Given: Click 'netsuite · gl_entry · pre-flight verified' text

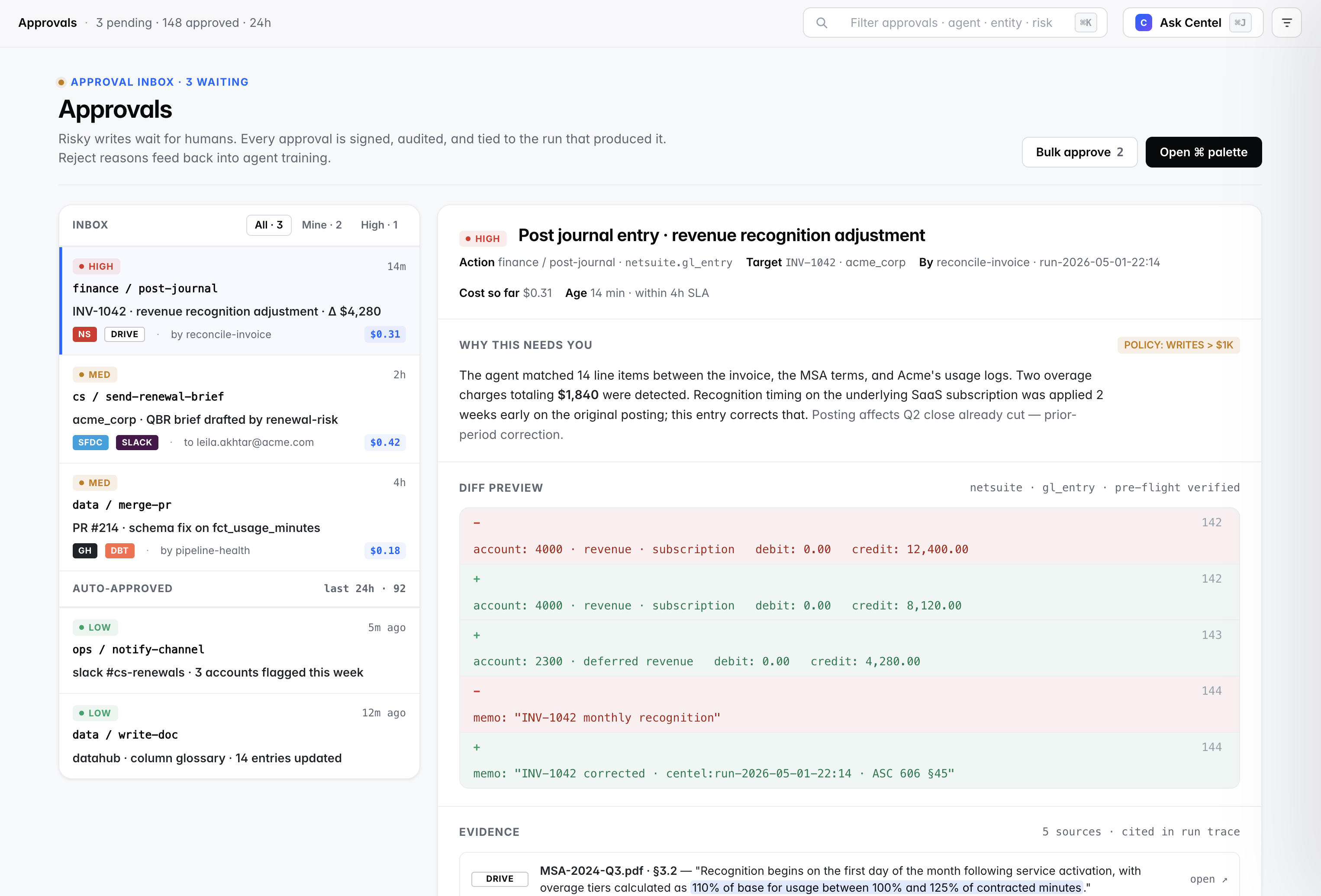Looking at the screenshot, I should tap(1105, 487).
